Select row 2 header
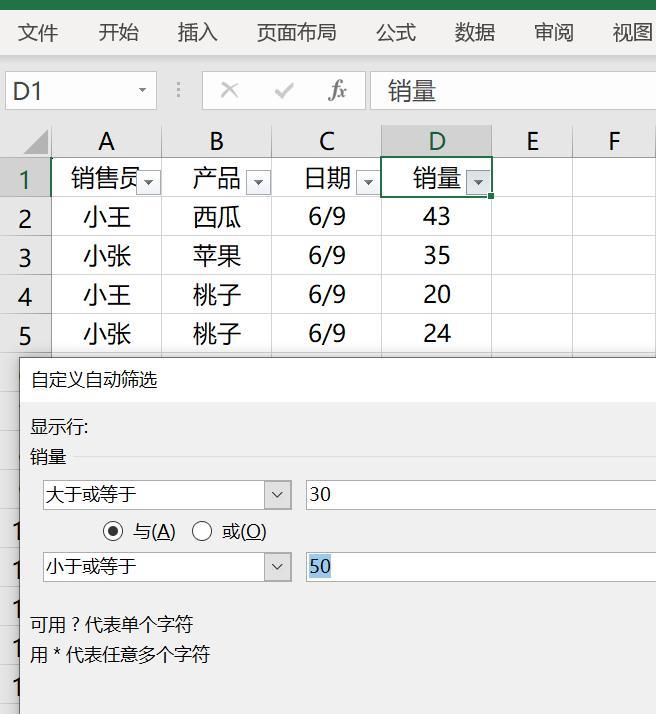This screenshot has height=714, width=656. 25,217
